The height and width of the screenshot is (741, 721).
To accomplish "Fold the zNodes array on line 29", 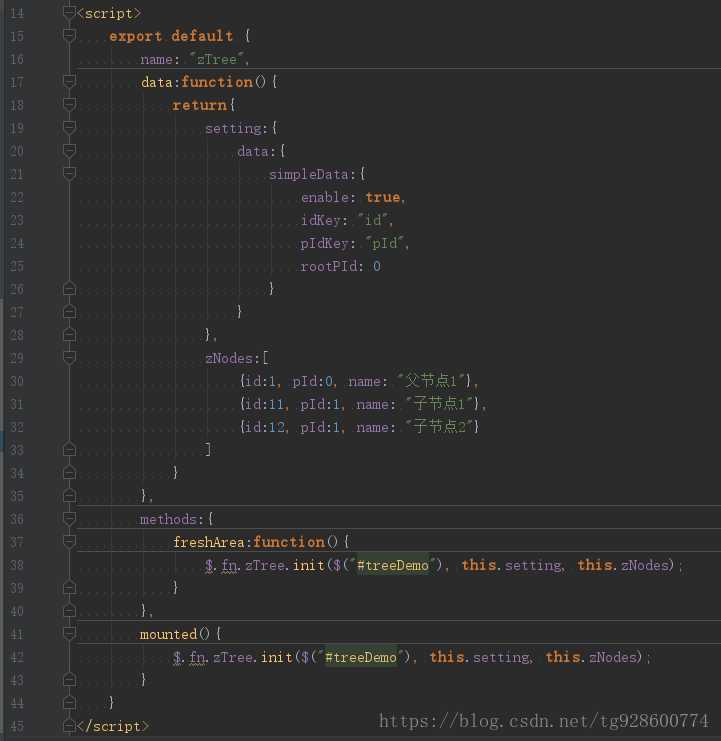I will tap(69, 358).
